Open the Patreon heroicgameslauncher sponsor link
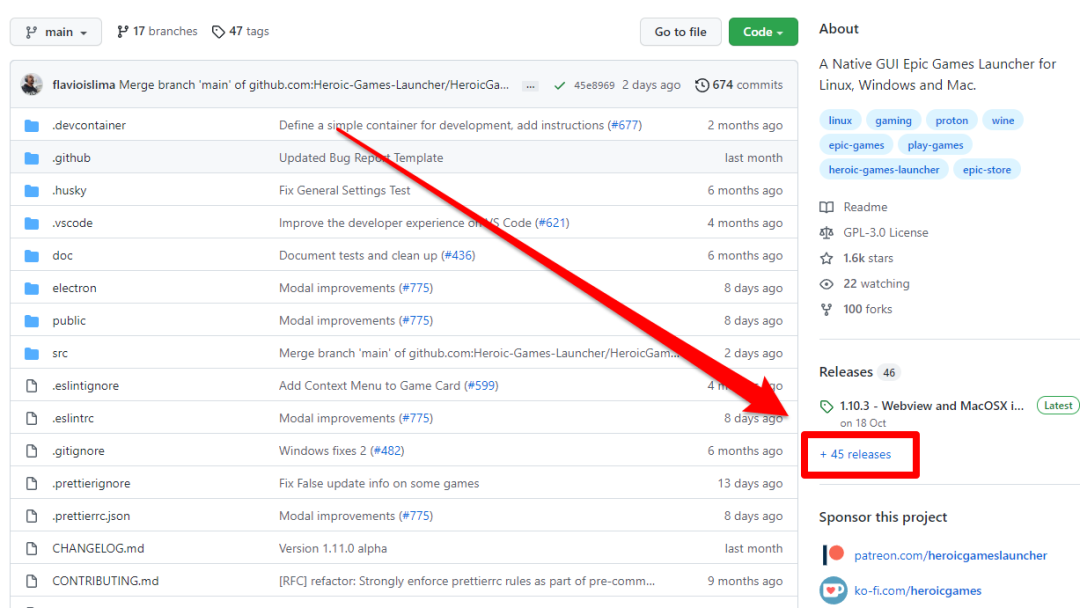This screenshot has height=608, width=1080. (950, 555)
